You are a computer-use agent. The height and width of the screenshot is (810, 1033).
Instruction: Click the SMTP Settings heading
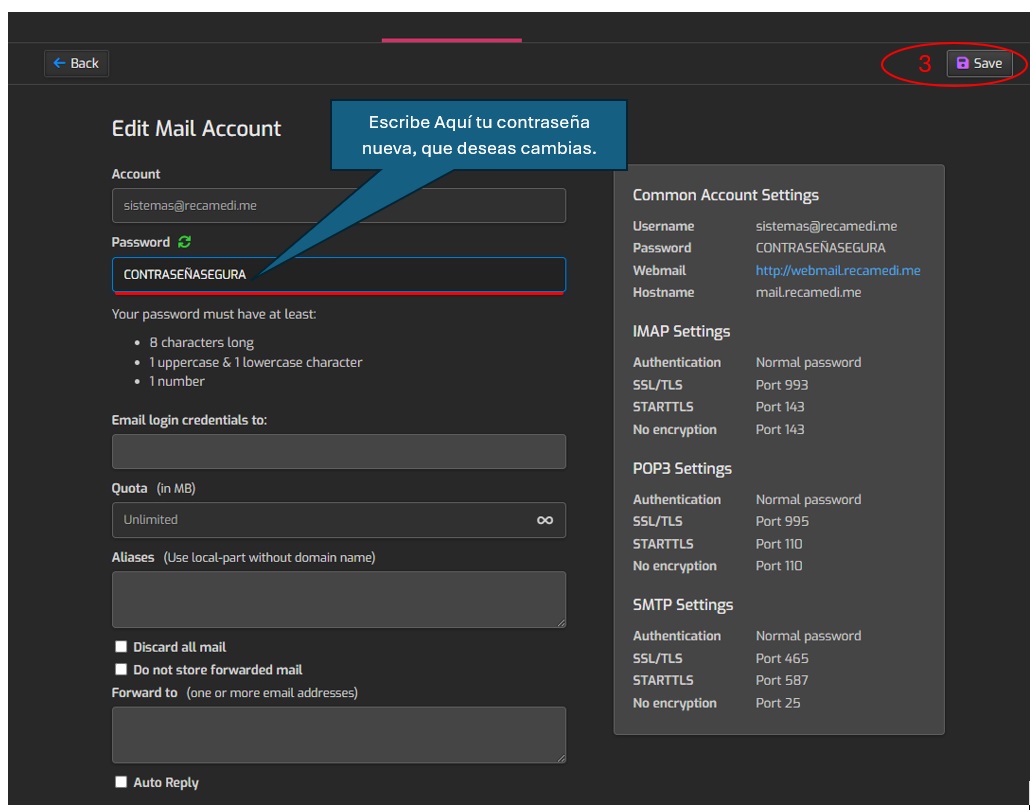pos(683,605)
